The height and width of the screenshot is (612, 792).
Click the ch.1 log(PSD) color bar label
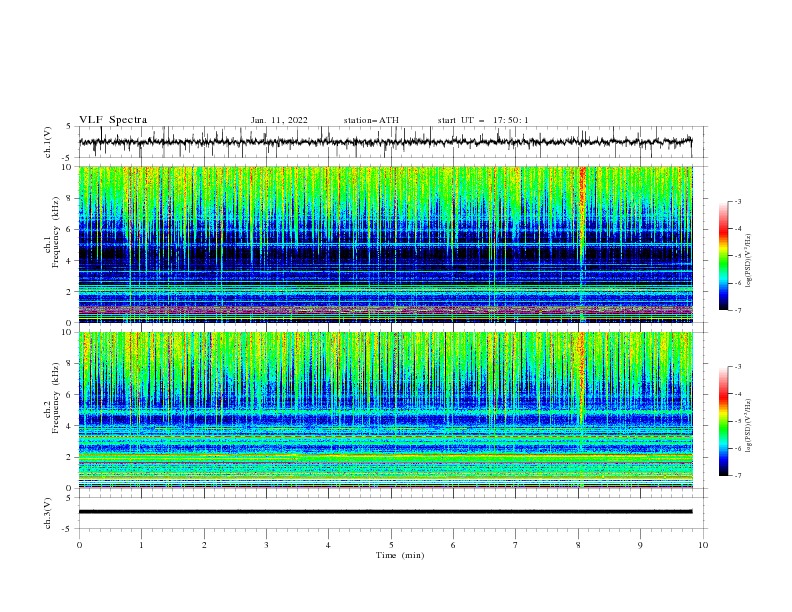pos(749,261)
